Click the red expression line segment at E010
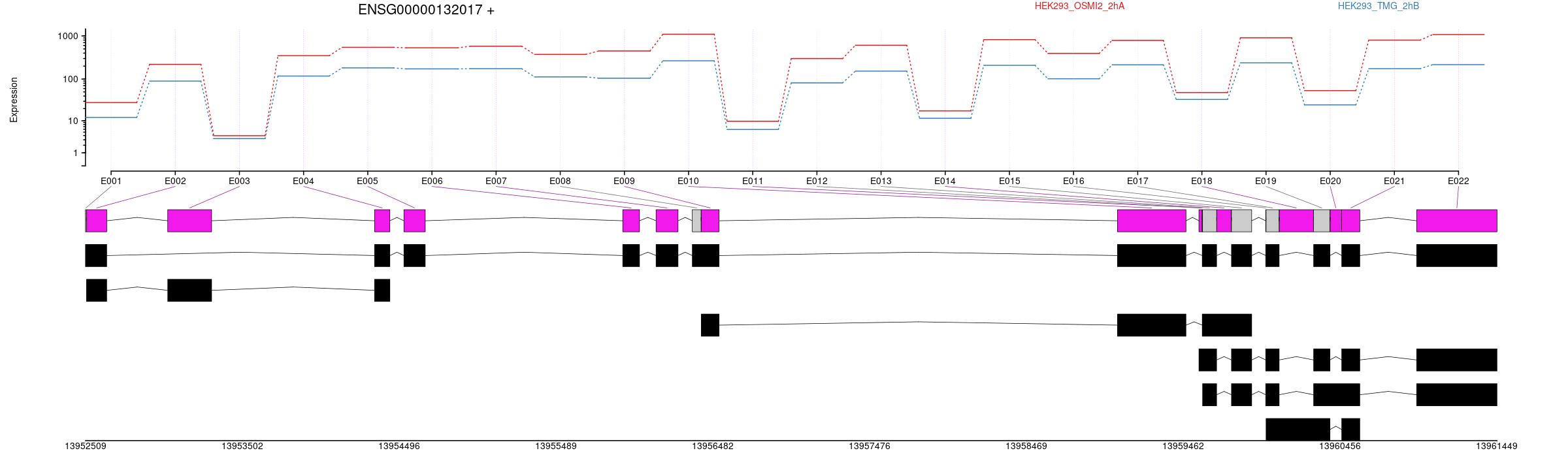The image size is (1568, 457). pyautogui.click(x=688, y=34)
